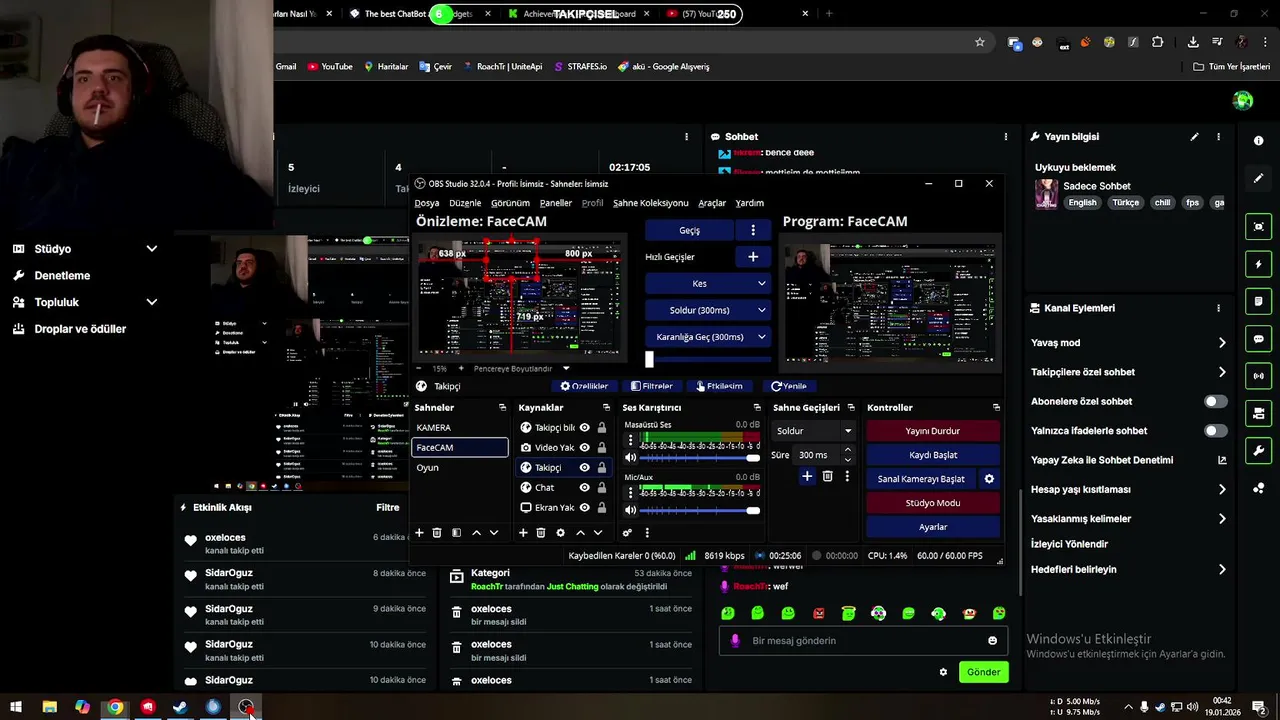Toggle lock on Video Yak source
Image resolution: width=1280 pixels, height=720 pixels.
[601, 447]
